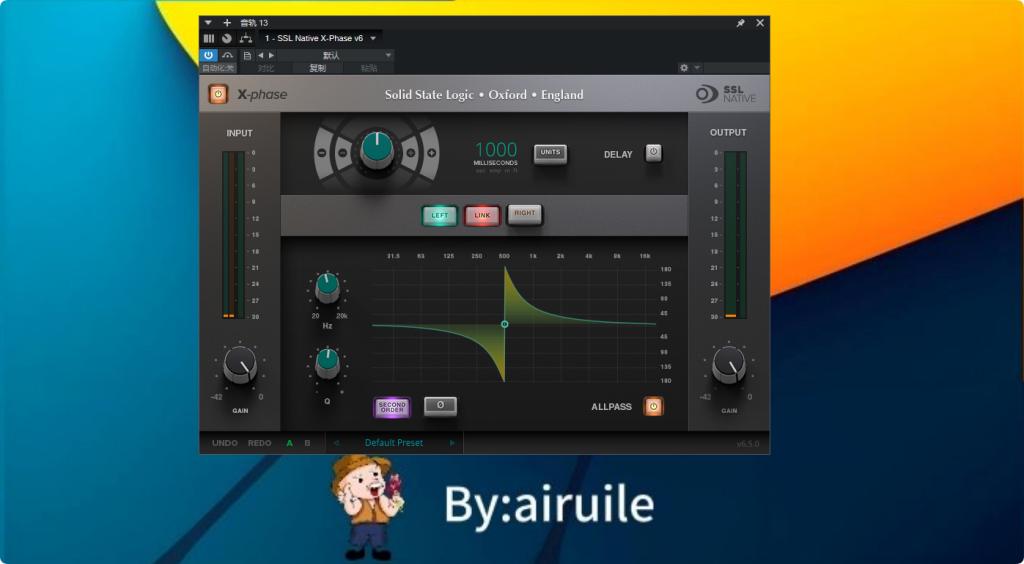Toggle the X-phase plugin power button
This screenshot has height=564, width=1024.
[218, 94]
